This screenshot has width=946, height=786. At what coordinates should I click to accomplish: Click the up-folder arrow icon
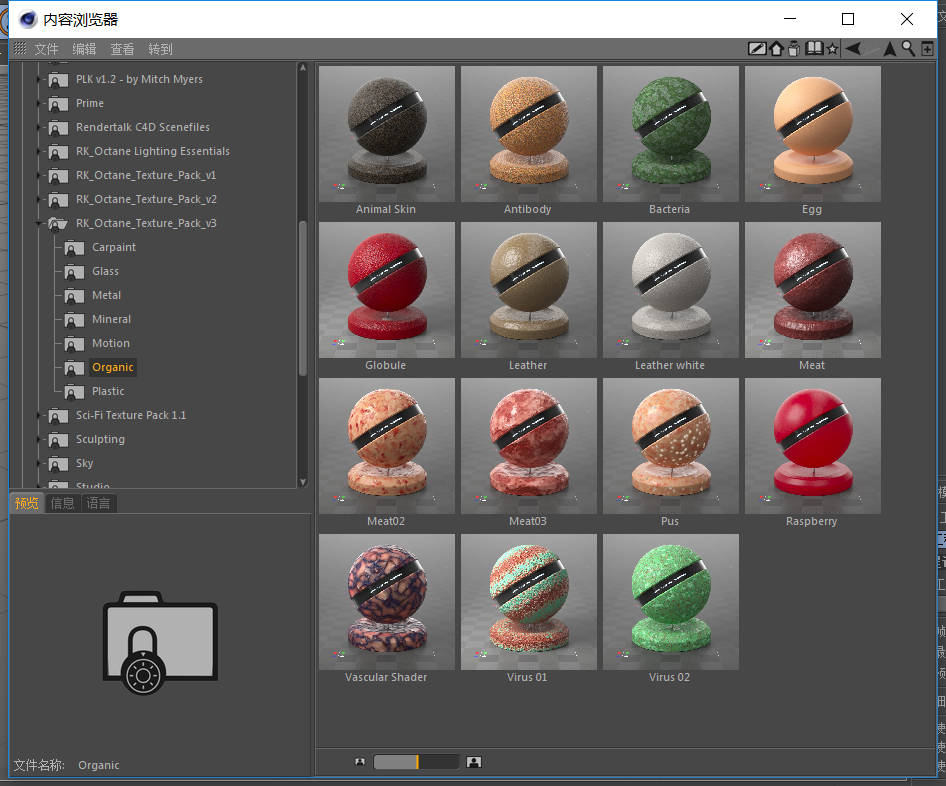pos(889,49)
